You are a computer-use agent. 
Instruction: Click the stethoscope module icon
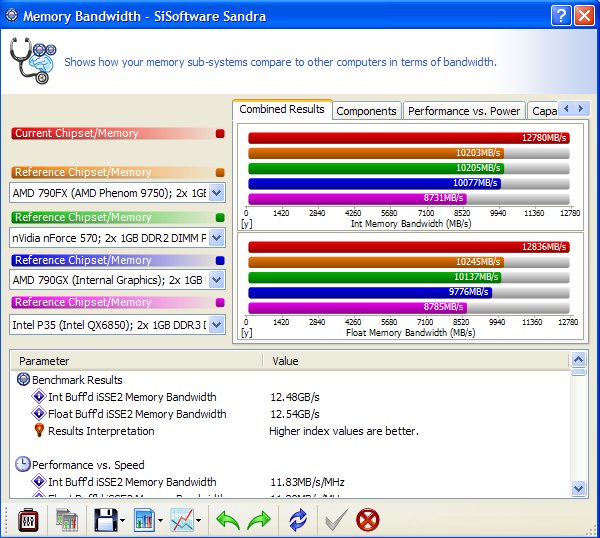tap(33, 60)
